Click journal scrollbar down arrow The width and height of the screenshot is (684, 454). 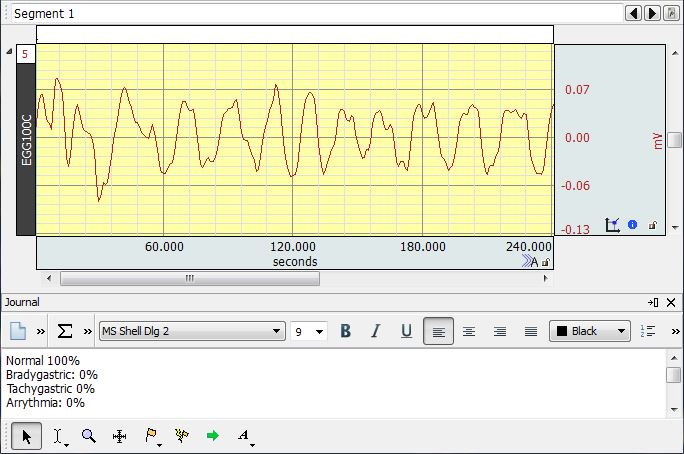(x=674, y=410)
